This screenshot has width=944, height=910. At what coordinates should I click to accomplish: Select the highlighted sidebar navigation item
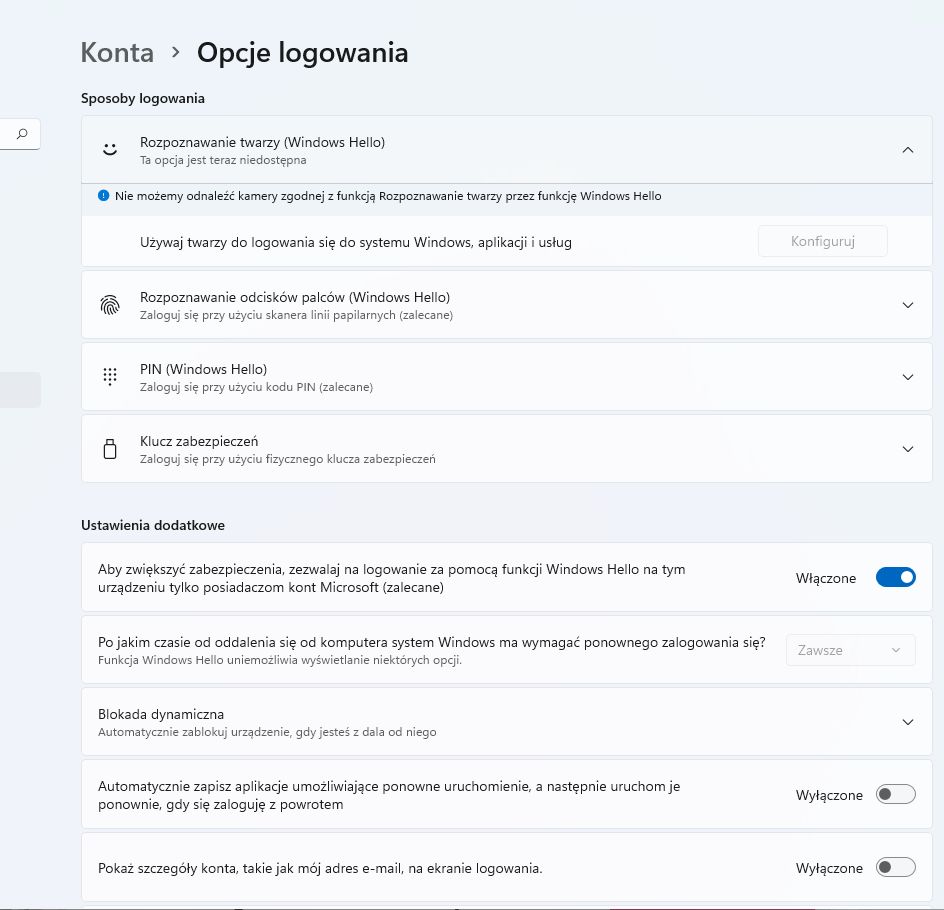[x=20, y=390]
